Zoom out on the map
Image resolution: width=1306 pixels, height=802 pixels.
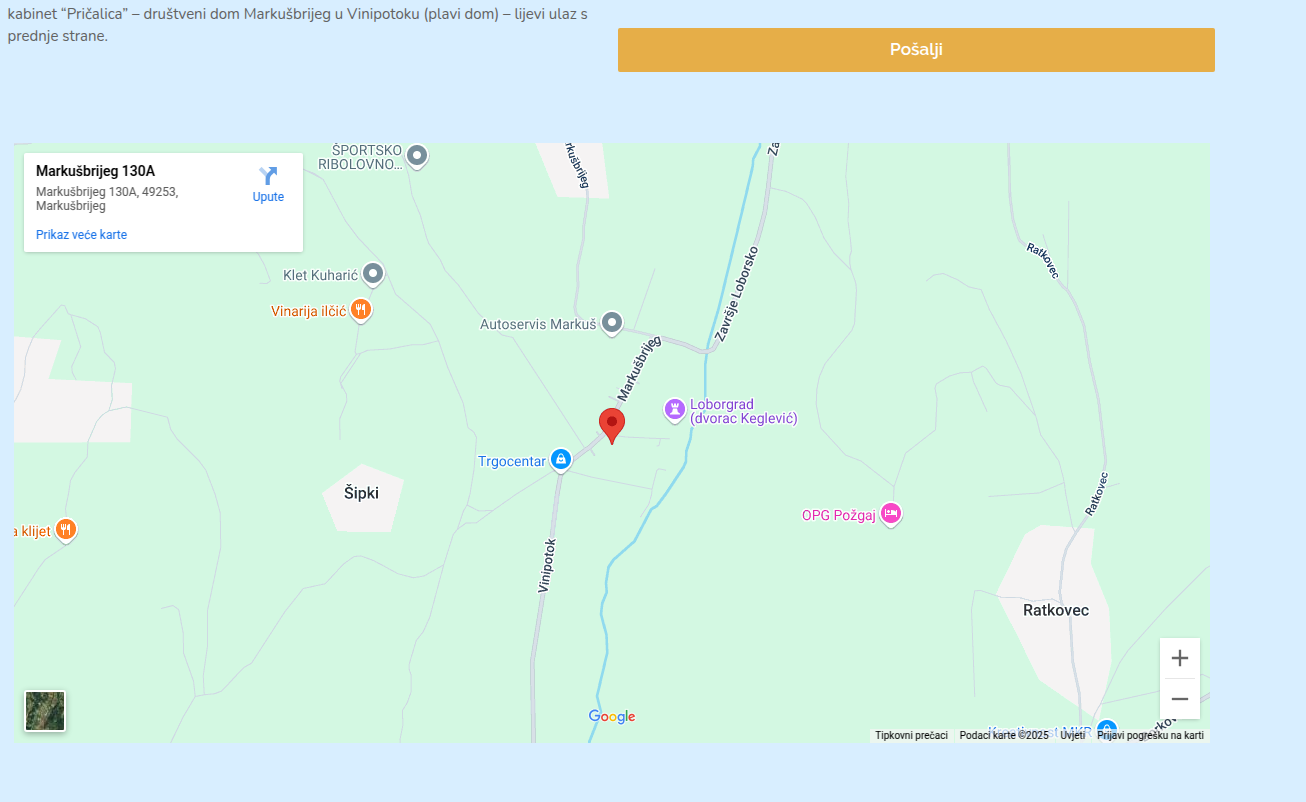1179,699
